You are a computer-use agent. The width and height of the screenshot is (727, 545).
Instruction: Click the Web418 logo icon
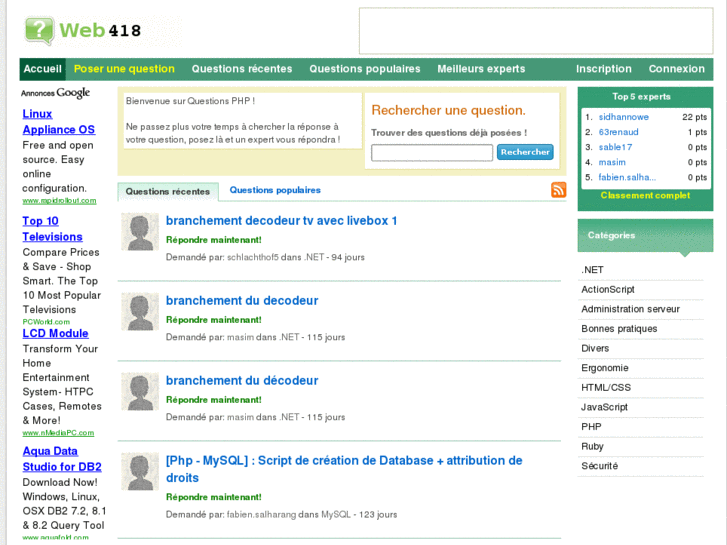point(39,31)
